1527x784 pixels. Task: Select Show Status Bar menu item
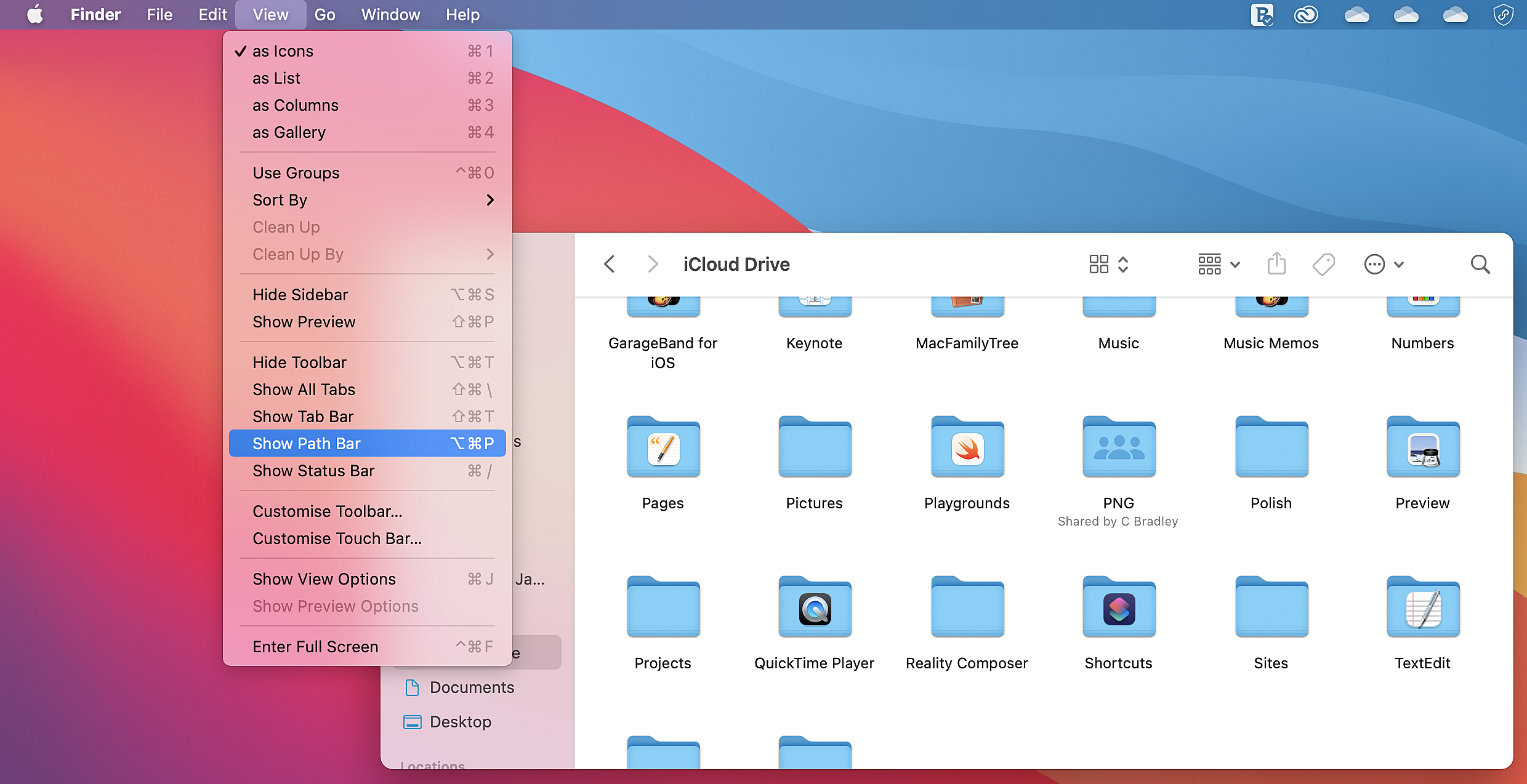click(368, 471)
